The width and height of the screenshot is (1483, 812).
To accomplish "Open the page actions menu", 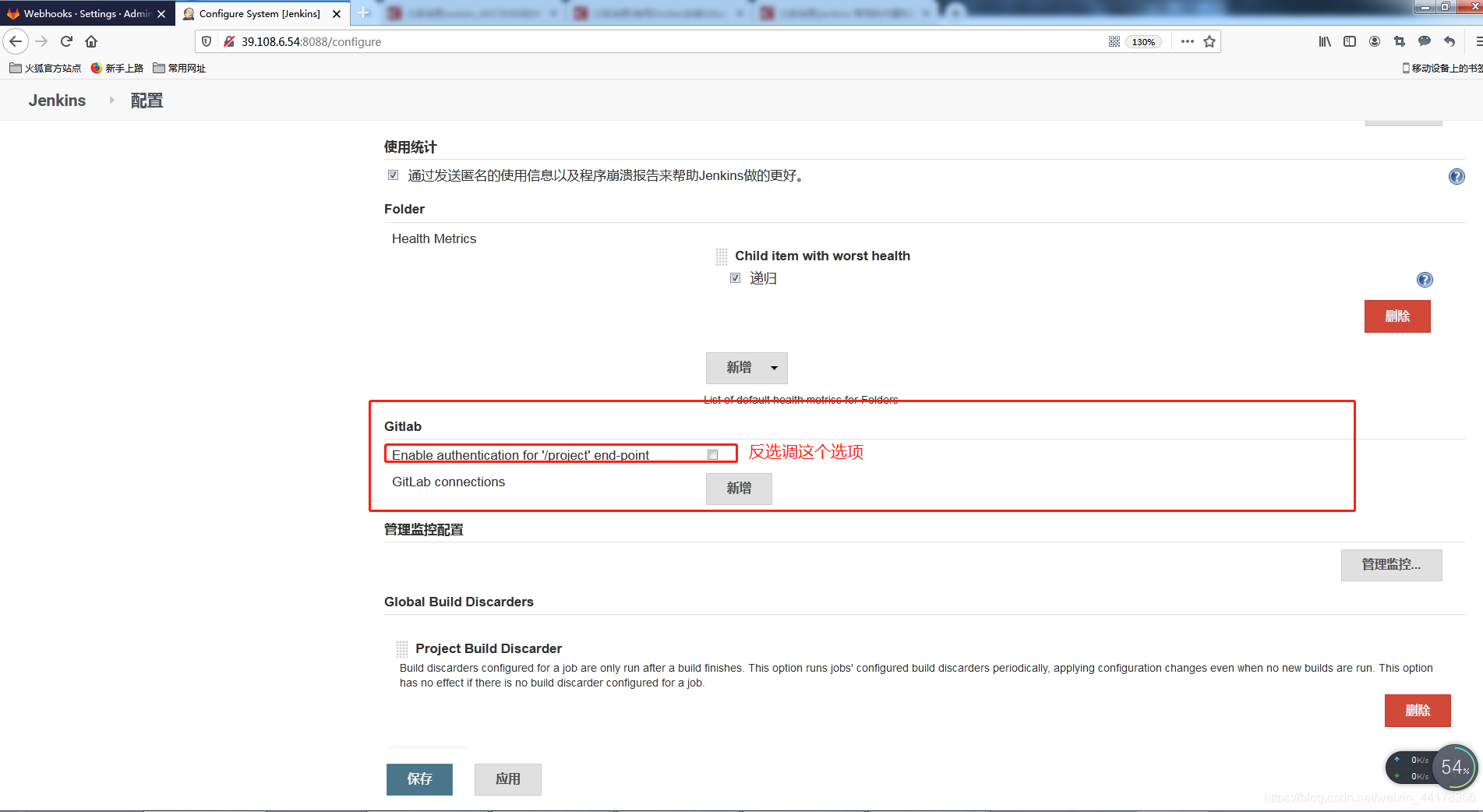I will [x=1187, y=41].
